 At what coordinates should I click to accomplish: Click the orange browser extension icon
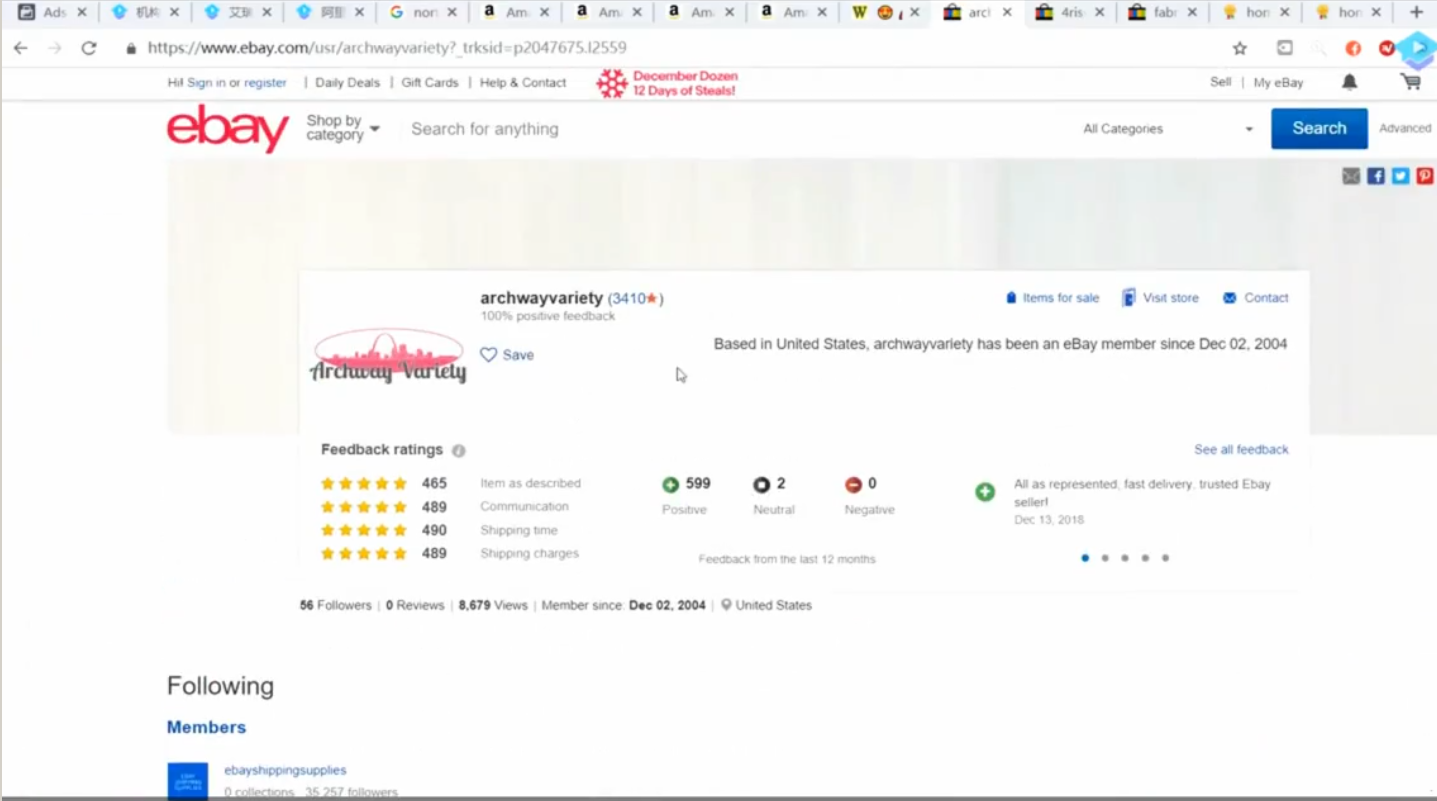[1353, 48]
